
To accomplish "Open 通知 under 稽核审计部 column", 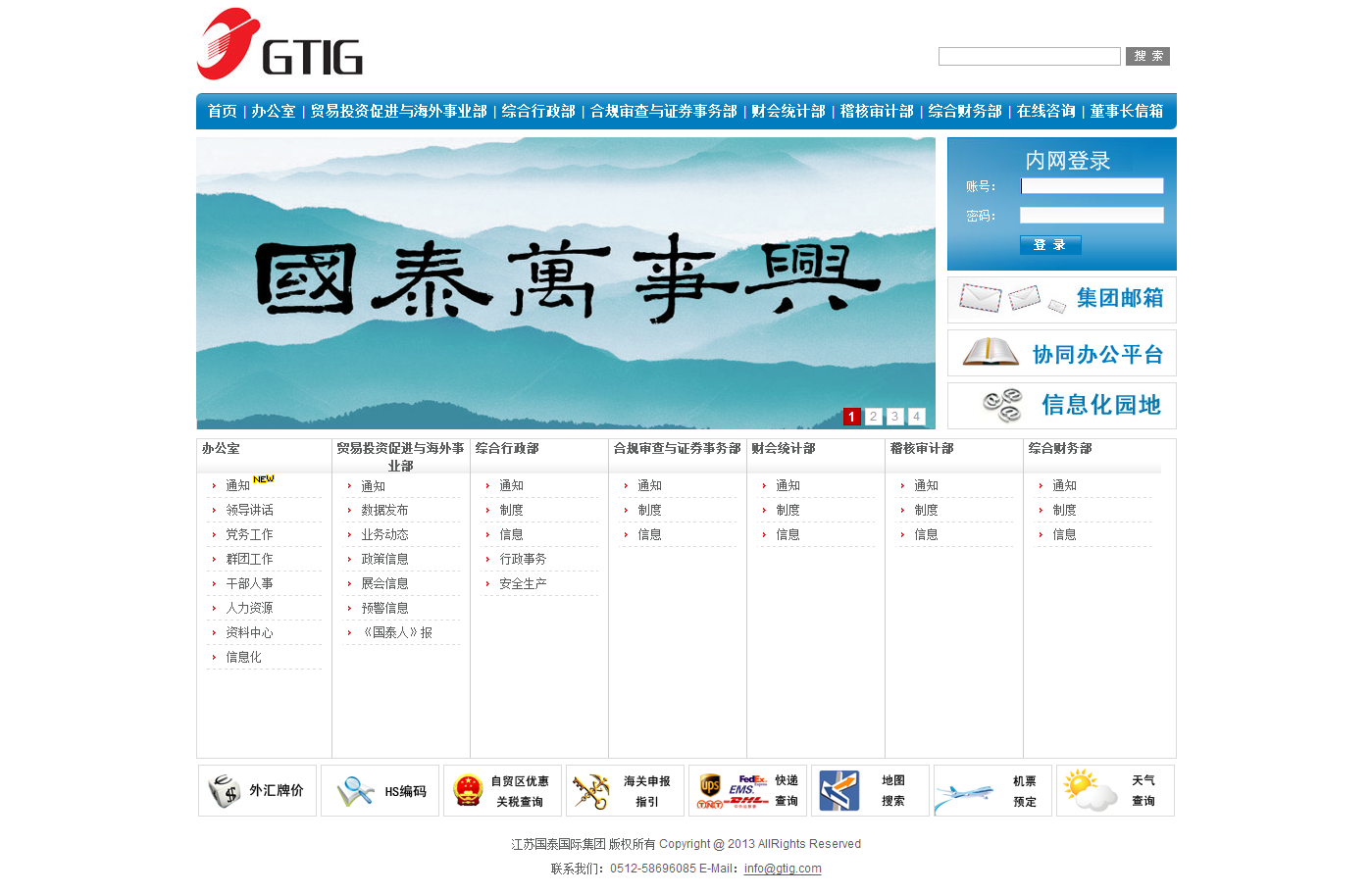I will point(927,485).
